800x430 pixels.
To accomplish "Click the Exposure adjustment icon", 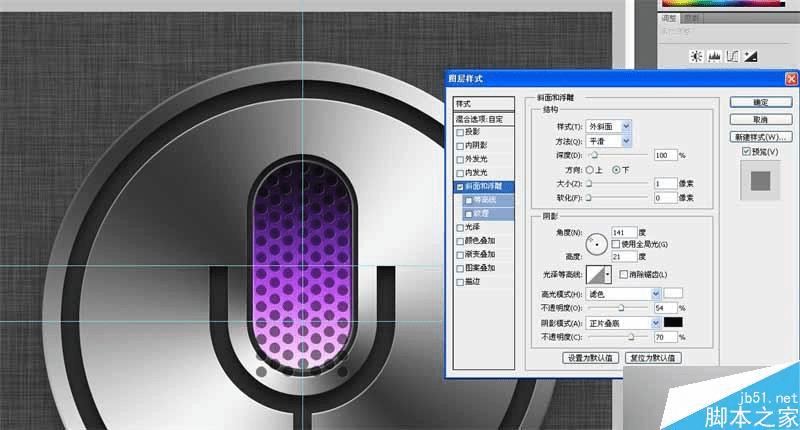I will tap(750, 56).
